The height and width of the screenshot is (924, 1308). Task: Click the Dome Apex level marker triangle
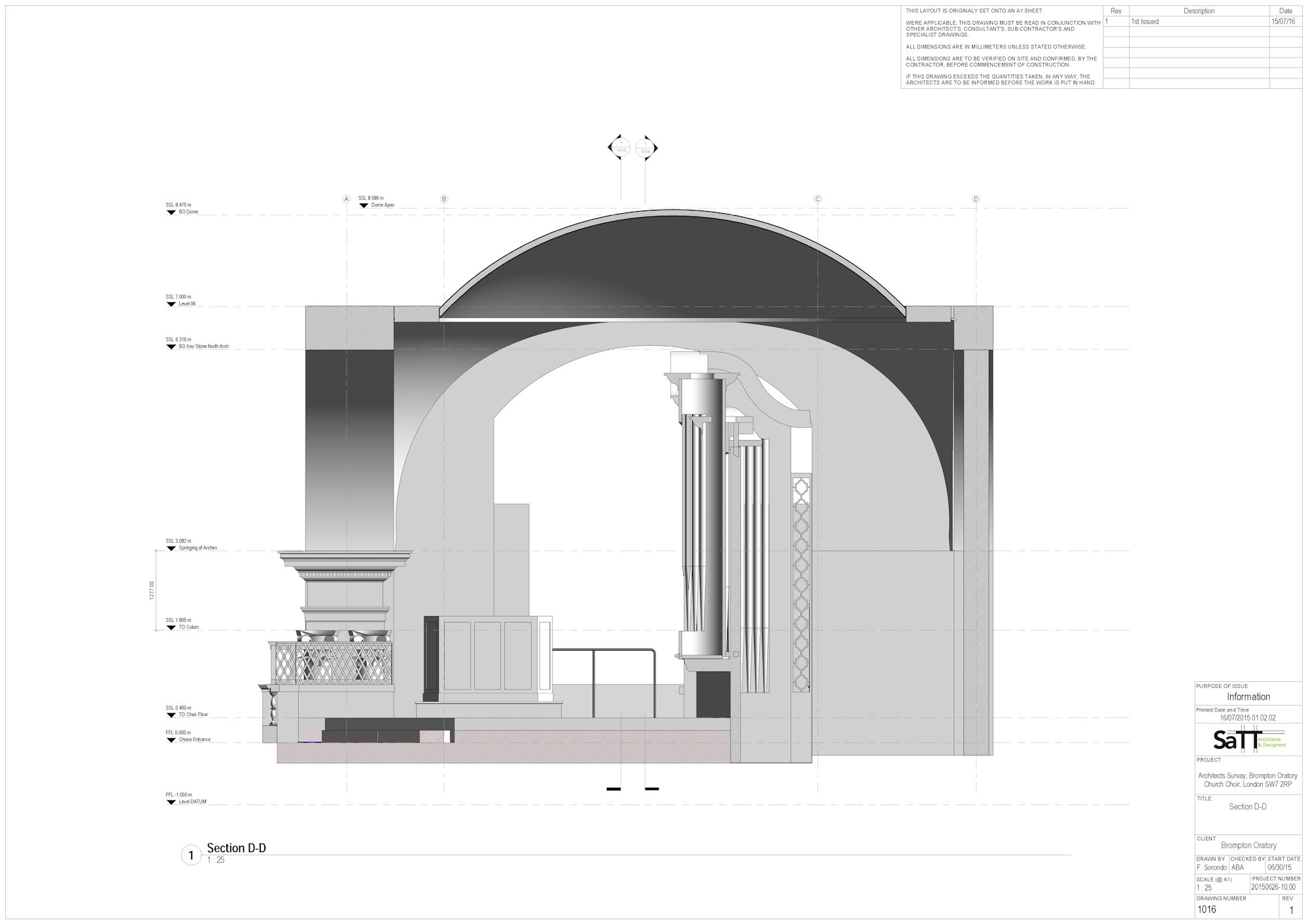pyautogui.click(x=364, y=205)
